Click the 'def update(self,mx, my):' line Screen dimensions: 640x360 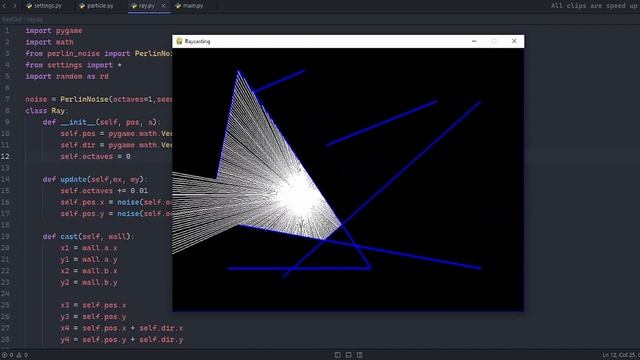tap(95, 179)
